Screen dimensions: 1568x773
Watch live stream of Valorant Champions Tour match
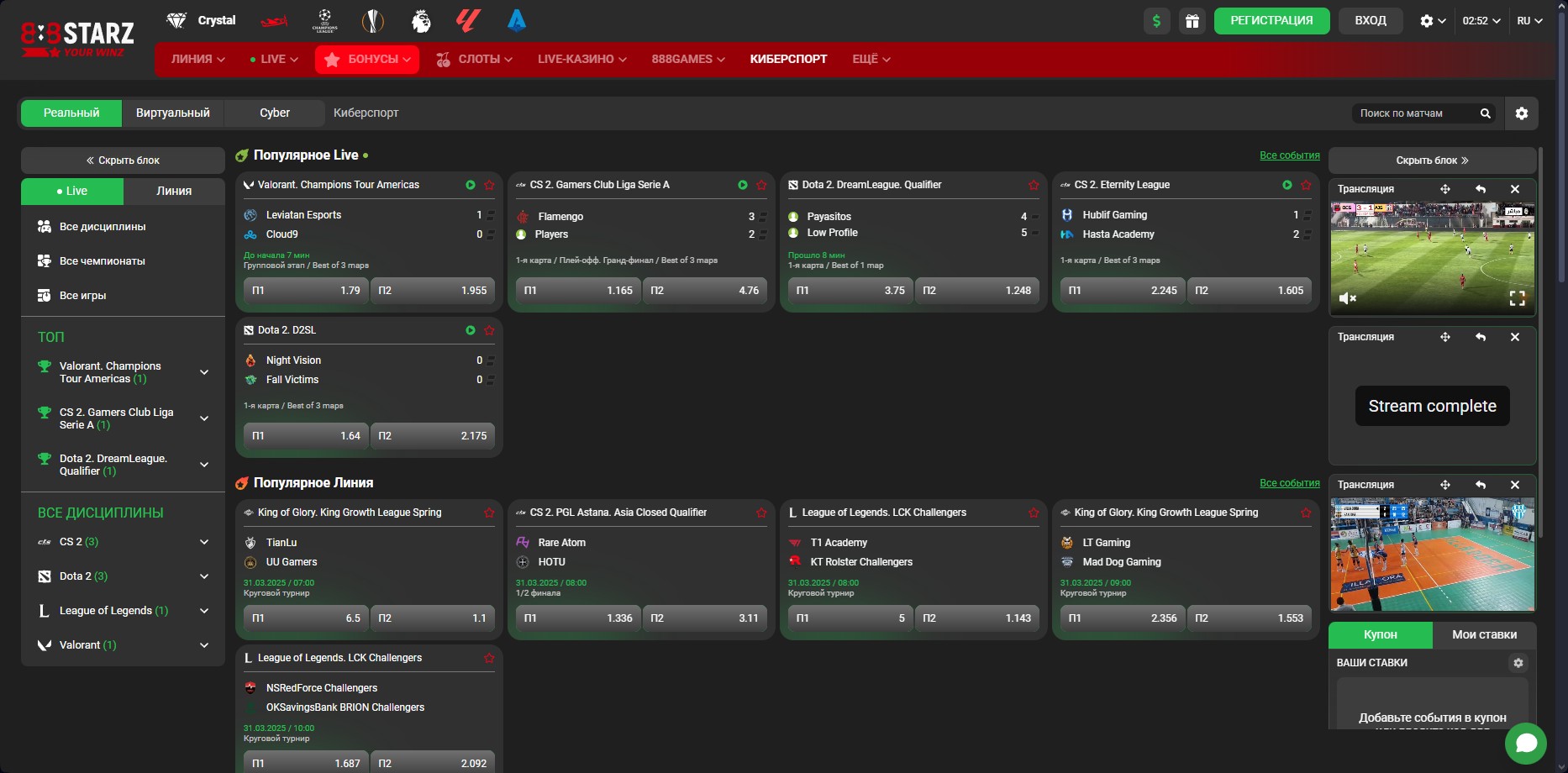coord(471,185)
